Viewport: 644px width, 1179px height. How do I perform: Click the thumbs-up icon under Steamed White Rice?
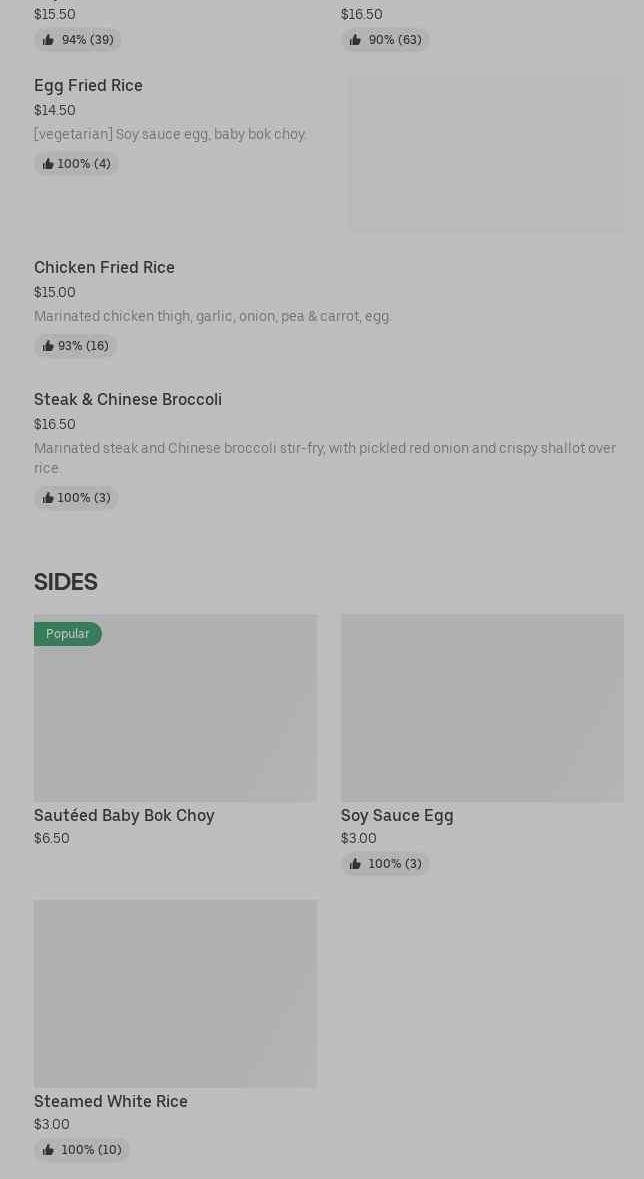(x=48, y=1150)
